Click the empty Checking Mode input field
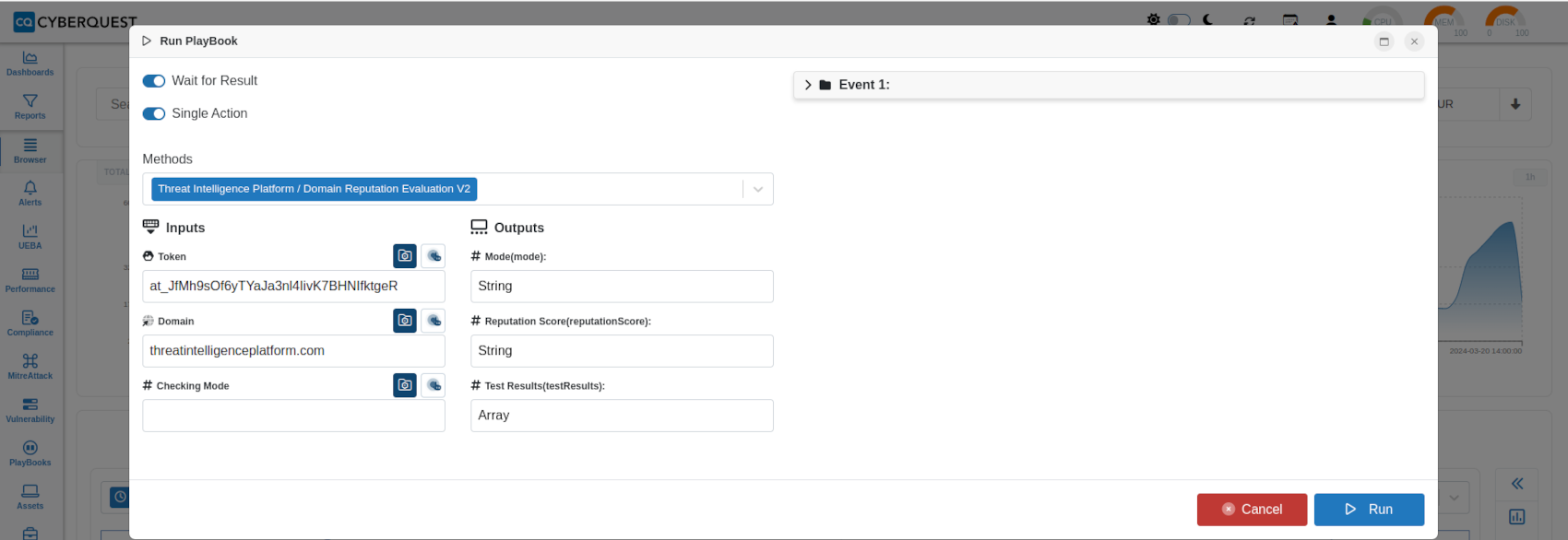Screen dimensions: 1568x540 tap(293, 416)
